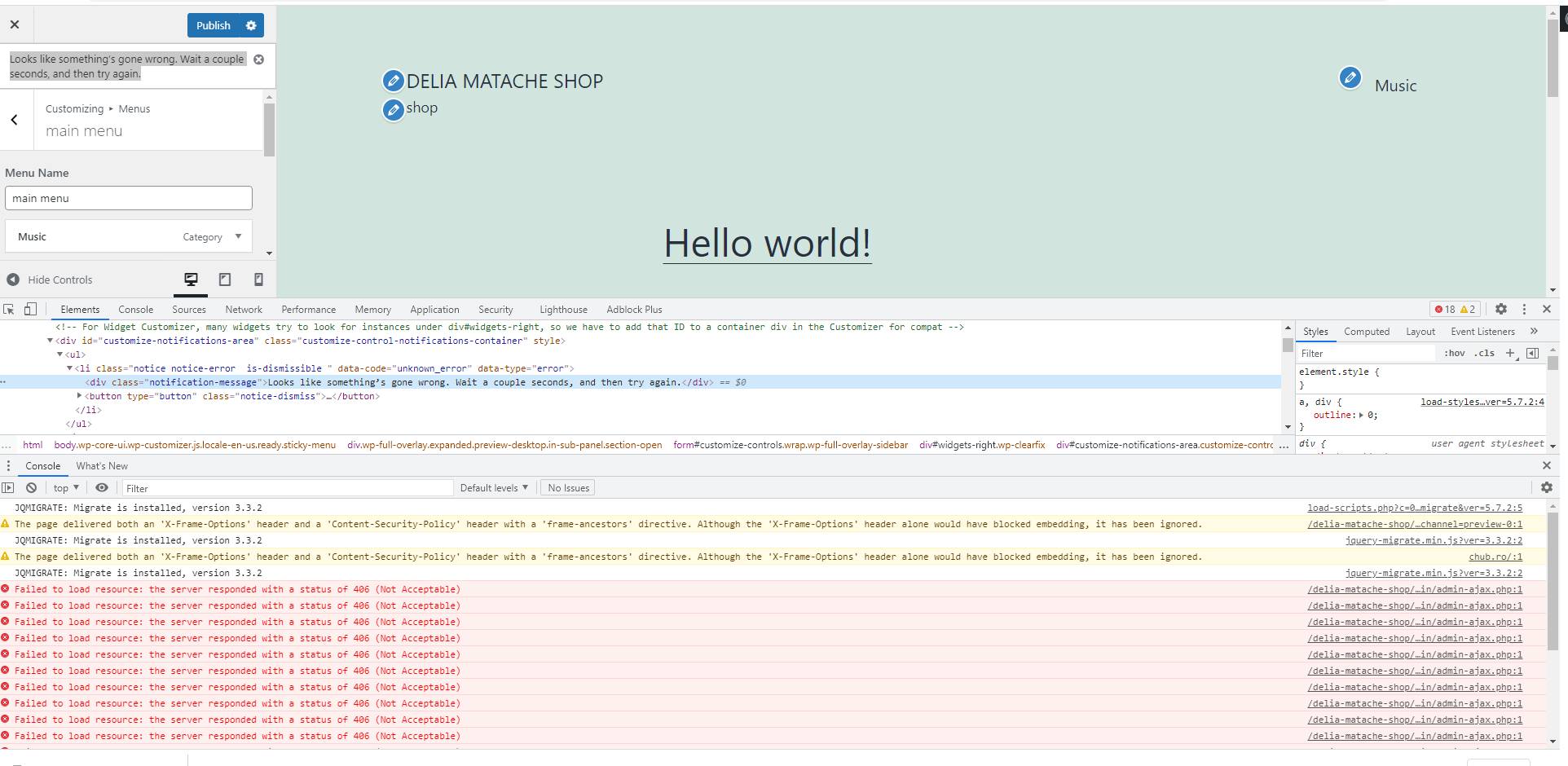Open the Security tab
Viewport: 1568px width, 766px height.
coord(496,310)
